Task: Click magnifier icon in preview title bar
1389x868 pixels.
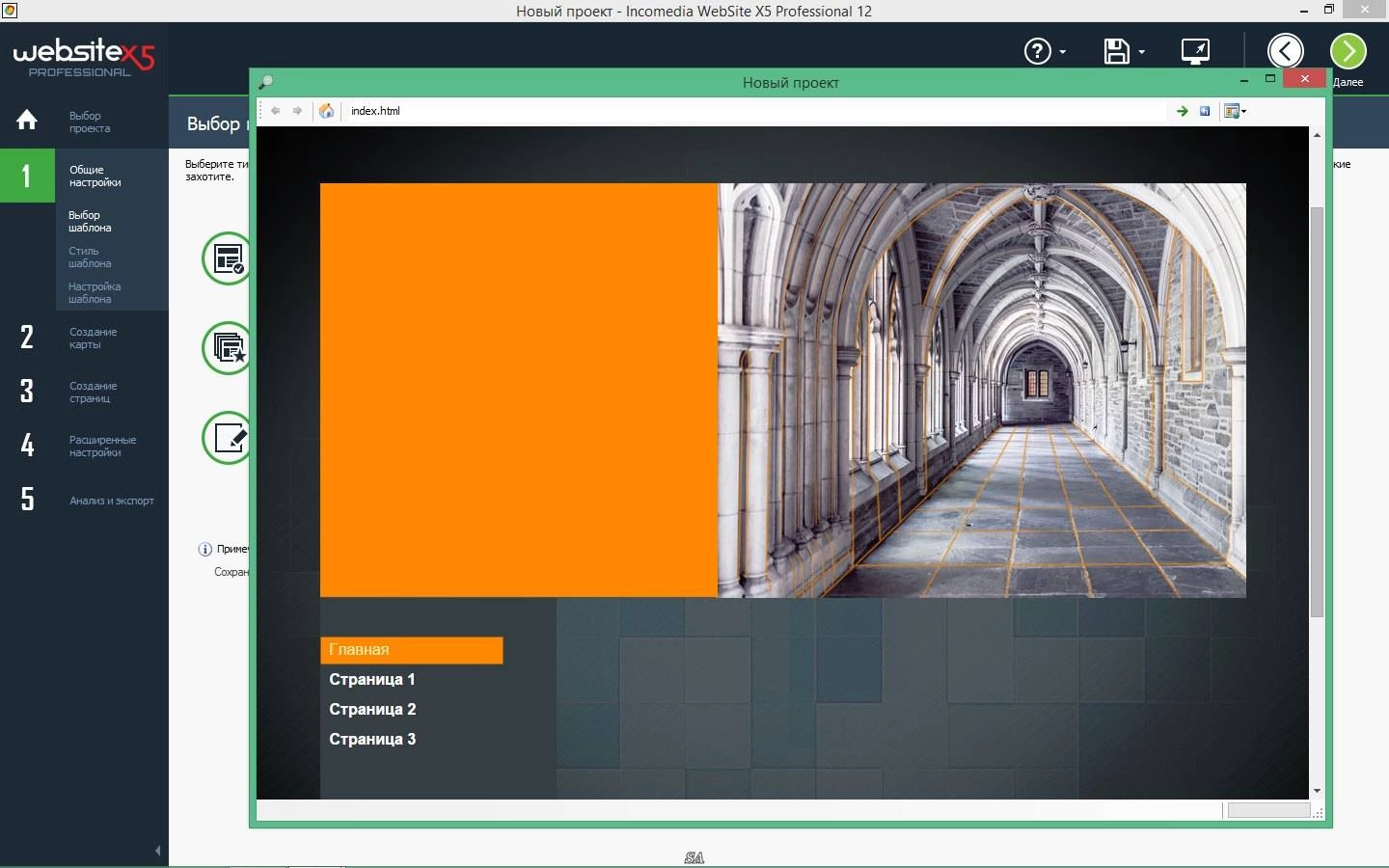Action: [266, 82]
